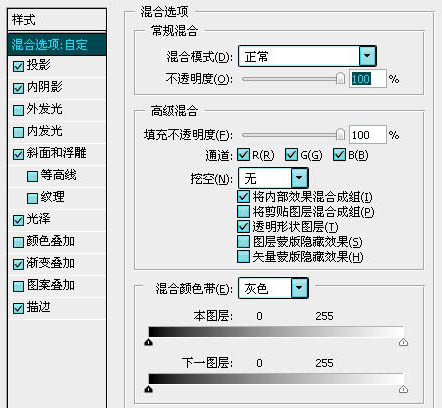Click 本图层 black point slider triangle
Screen dimensions: 442x408
point(149,342)
